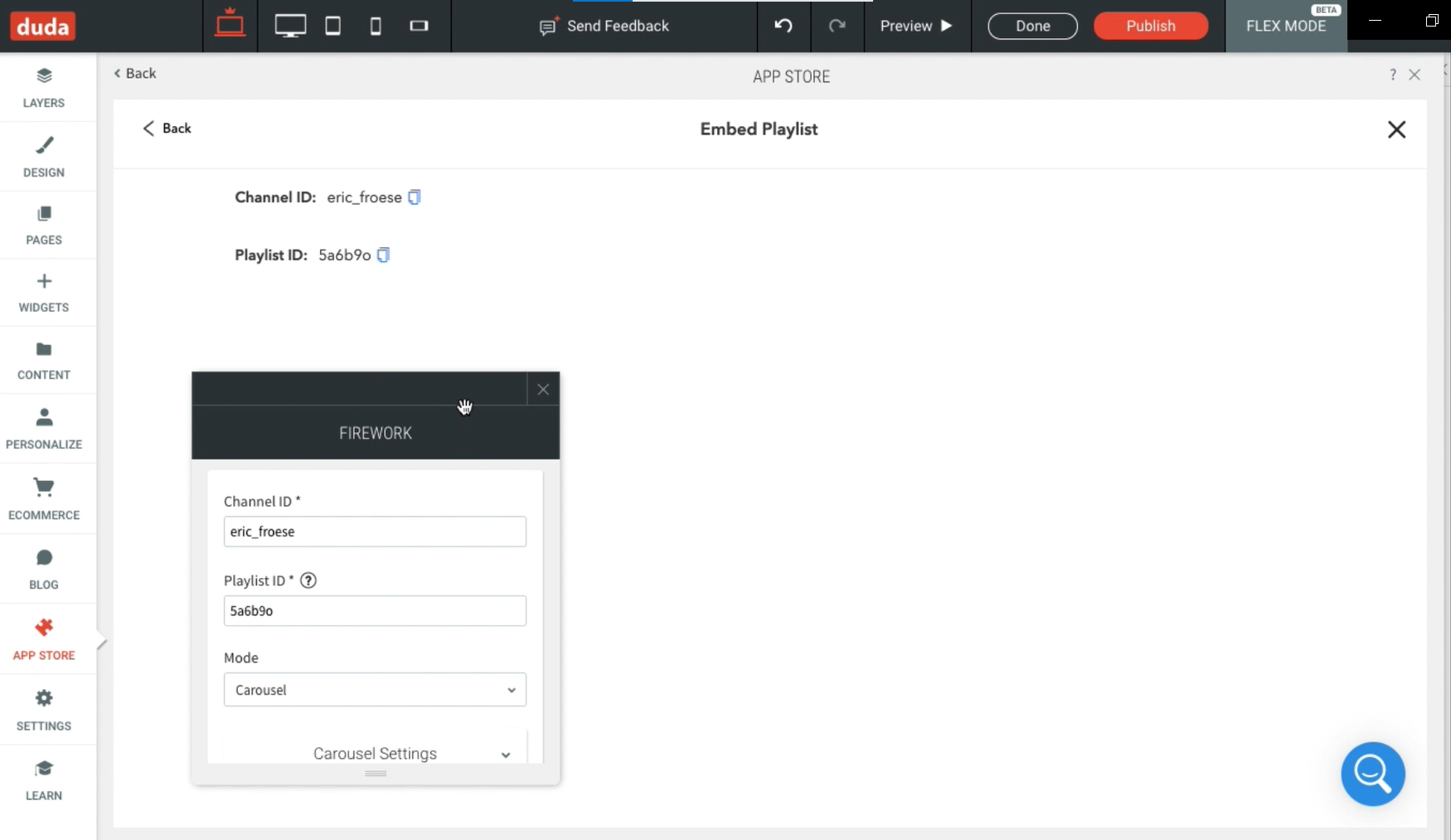The image size is (1451, 840).
Task: Copy the Playlist ID 5a6b9o
Action: (x=382, y=255)
